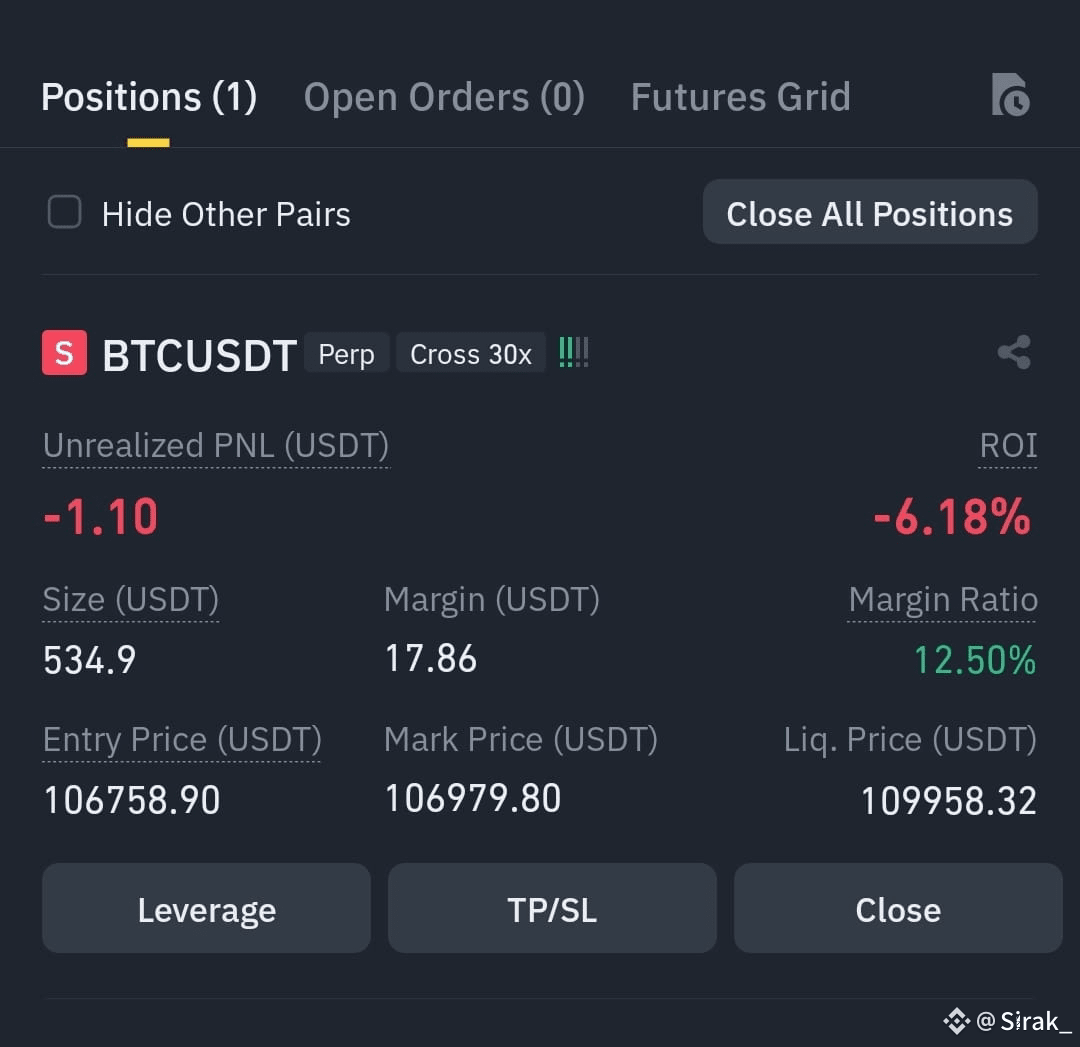Show Unrealized PNL (USDT) explanation

(x=216, y=446)
